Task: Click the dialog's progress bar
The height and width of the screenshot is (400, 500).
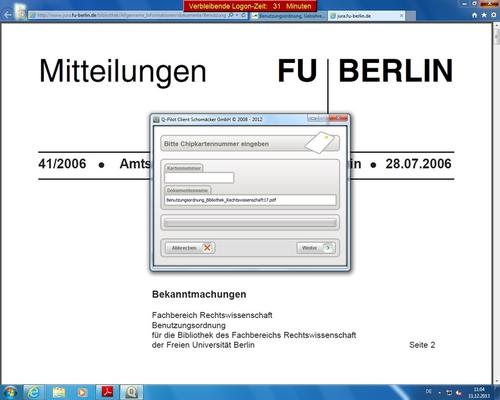Action: (250, 223)
